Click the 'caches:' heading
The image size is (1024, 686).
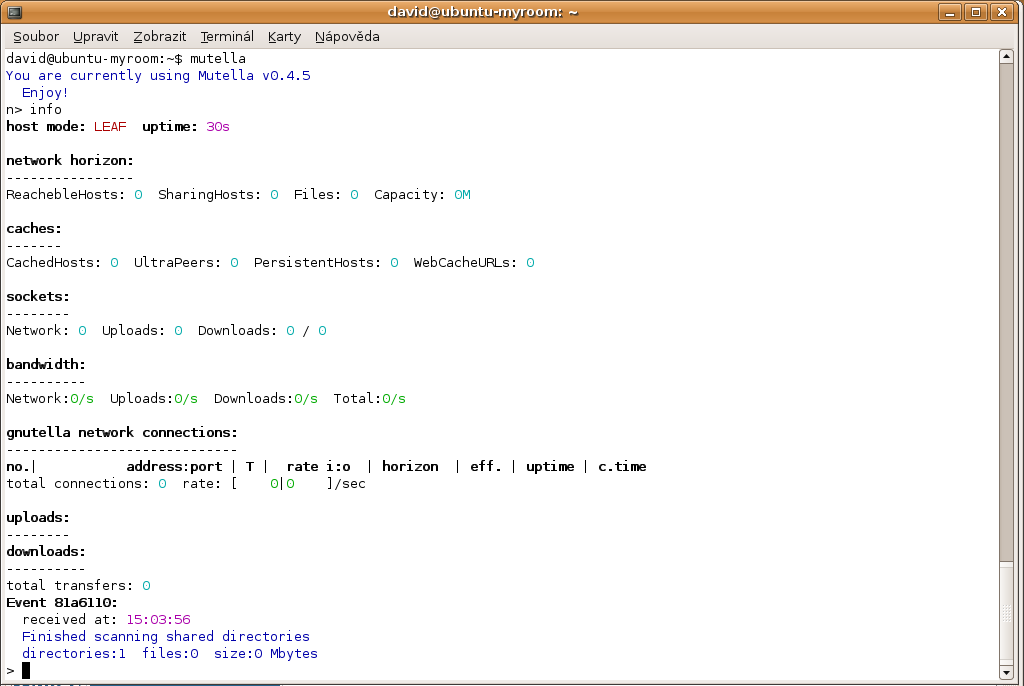[34, 229]
